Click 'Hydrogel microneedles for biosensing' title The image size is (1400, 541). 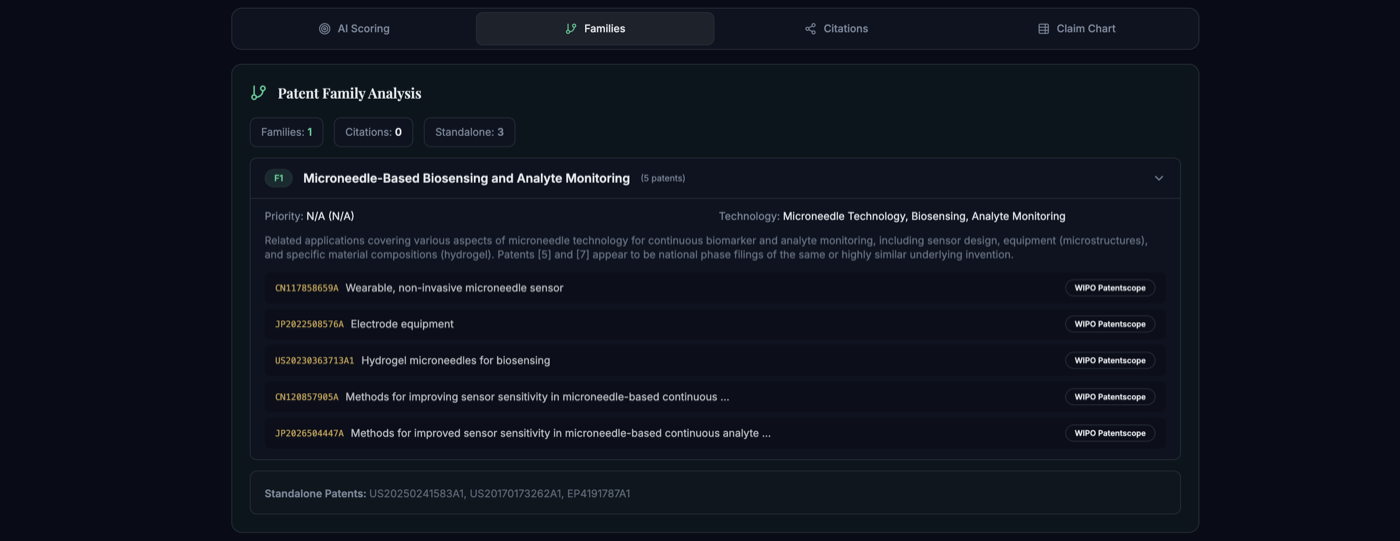click(455, 360)
